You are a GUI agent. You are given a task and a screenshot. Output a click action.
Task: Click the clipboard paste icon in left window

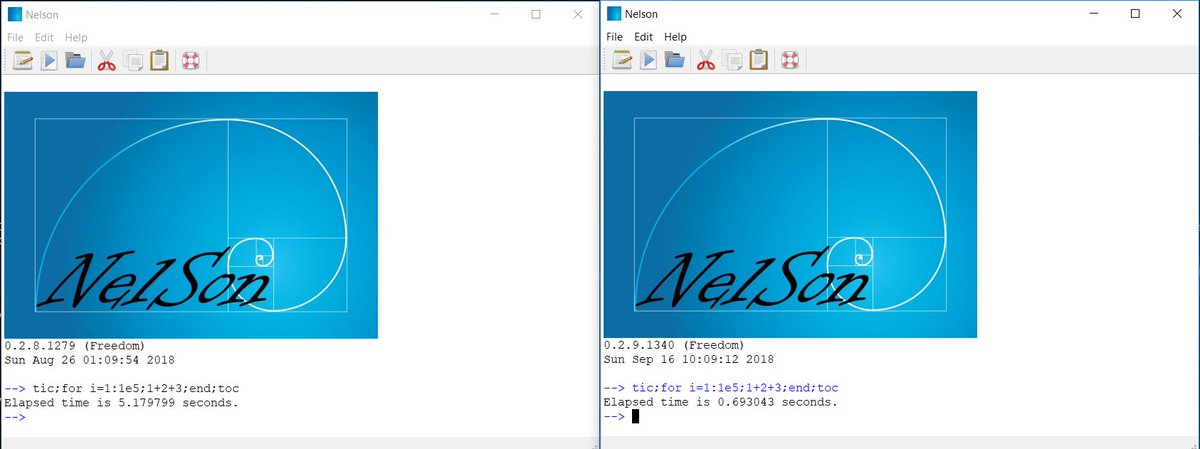tap(159, 60)
